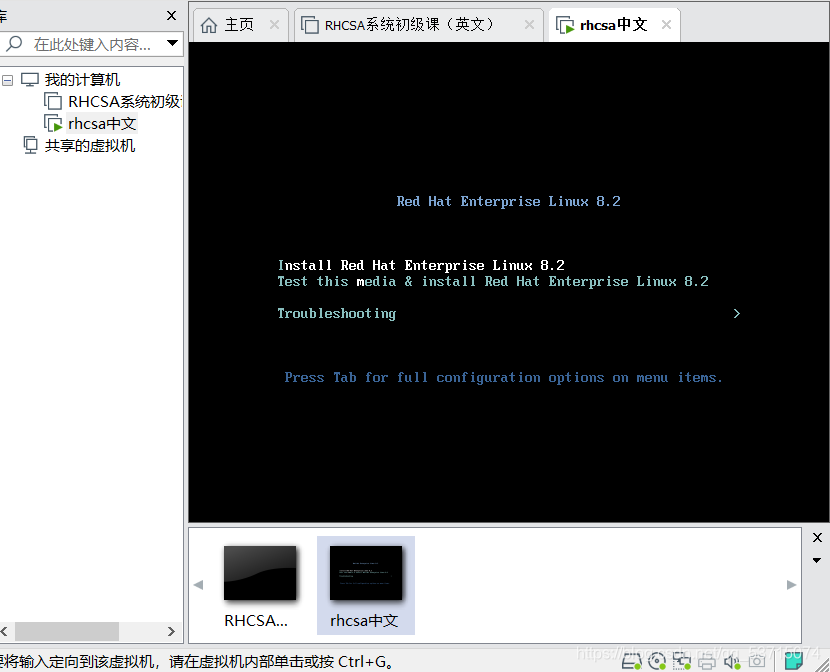Close the 主页 tab
This screenshot has width=830, height=672.
(274, 24)
